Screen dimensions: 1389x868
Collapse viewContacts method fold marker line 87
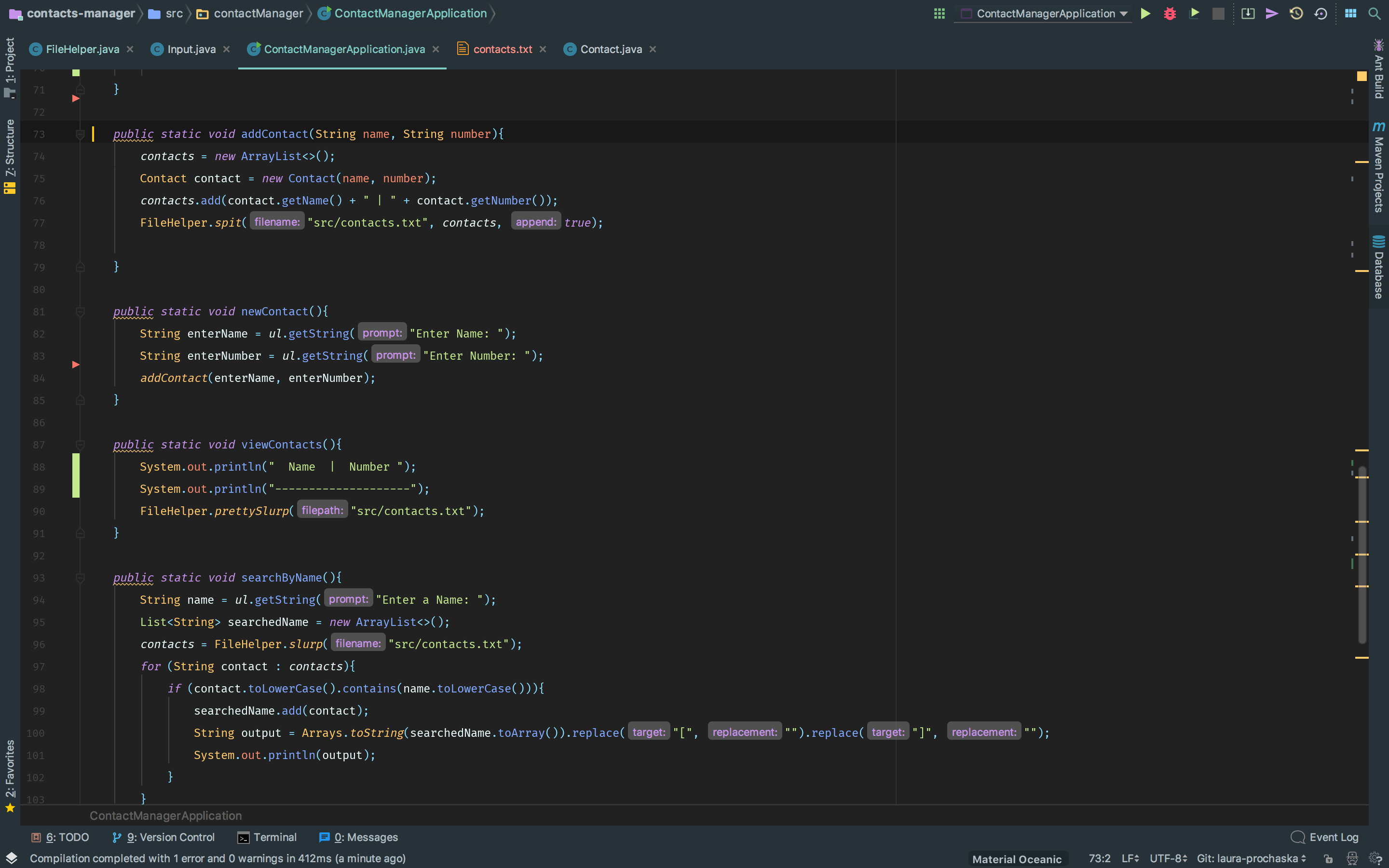coord(81,445)
